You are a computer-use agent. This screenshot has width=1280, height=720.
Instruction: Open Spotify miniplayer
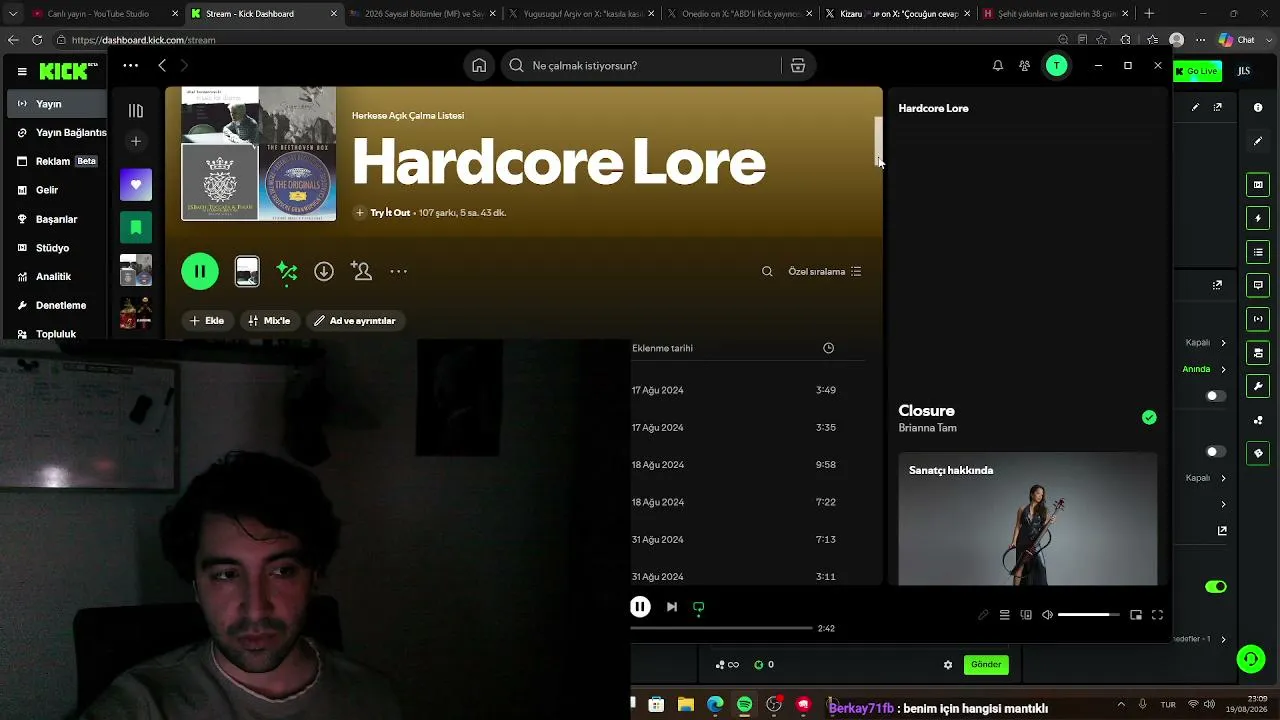1136,615
